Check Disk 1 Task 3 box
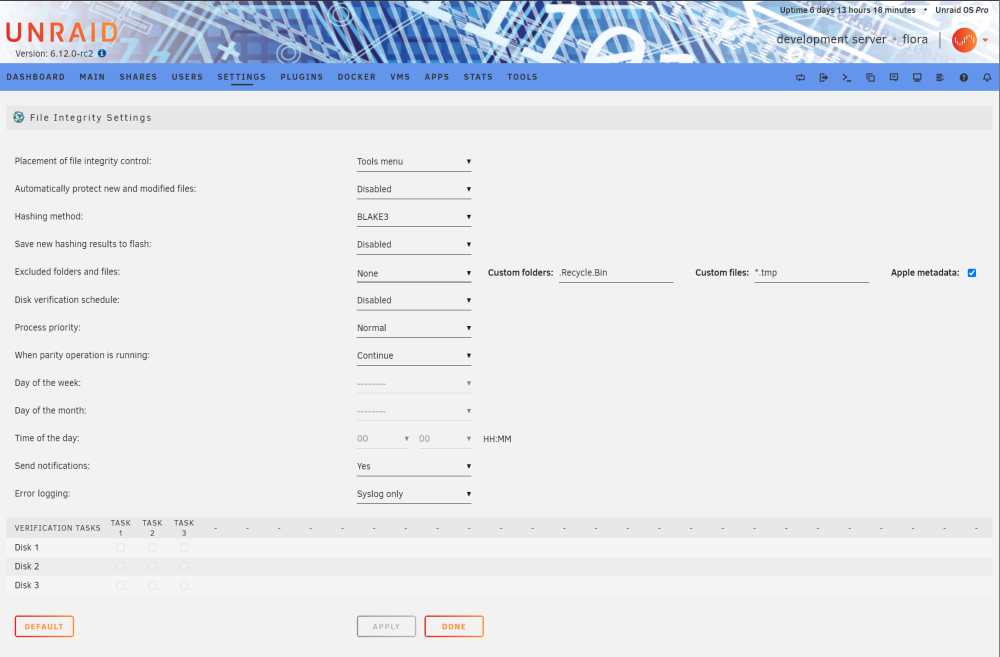1000x657 pixels. pyautogui.click(x=184, y=547)
